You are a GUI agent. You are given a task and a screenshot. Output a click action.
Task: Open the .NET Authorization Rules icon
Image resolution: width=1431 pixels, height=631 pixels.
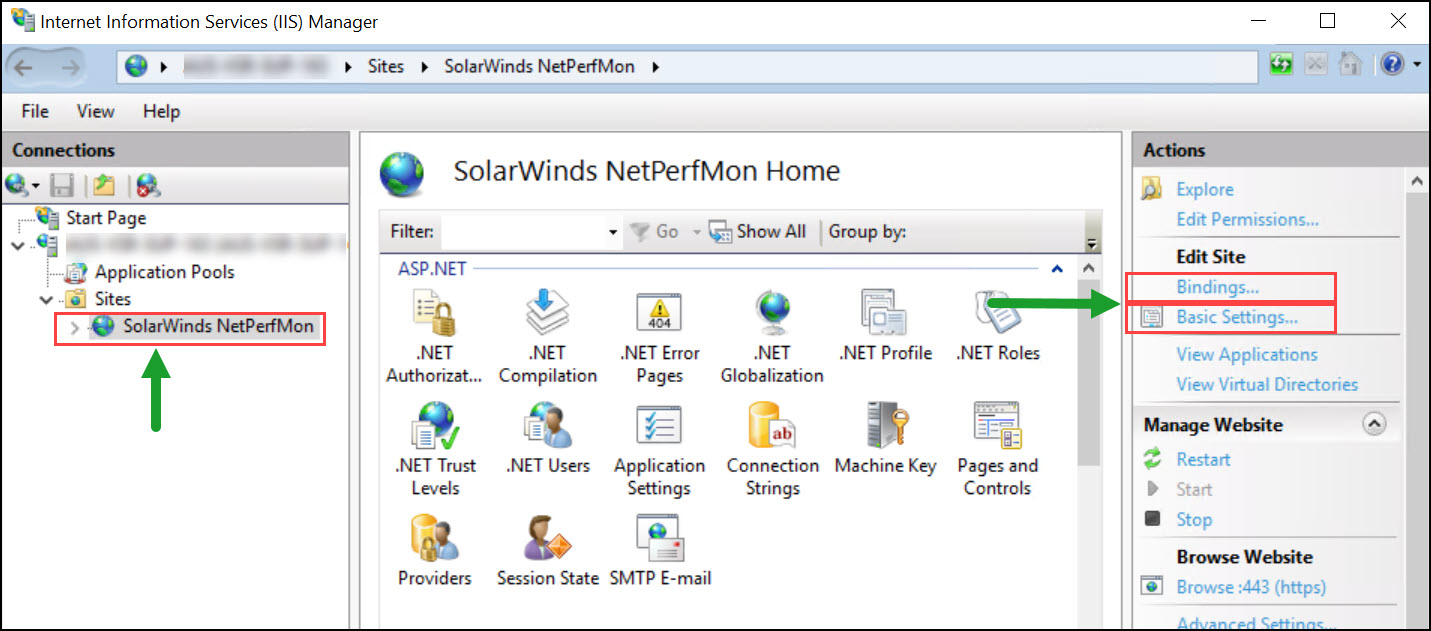pyautogui.click(x=433, y=314)
